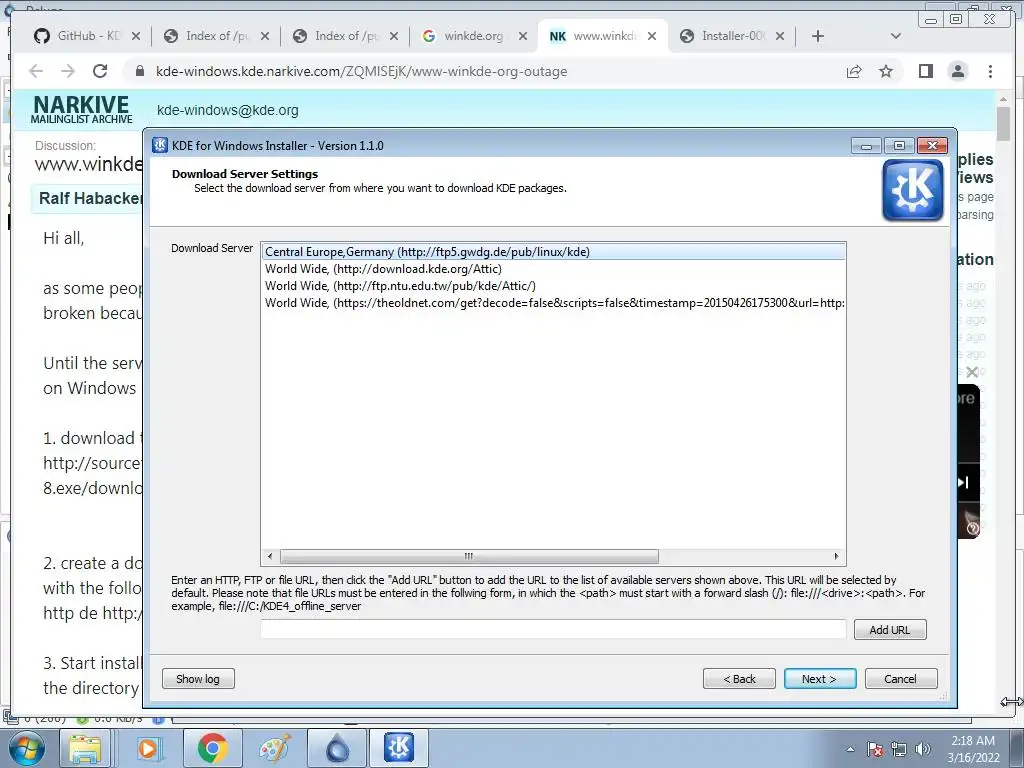1024x768 pixels.
Task: Click the server list horizontal scrollbar thumb
Action: pos(469,556)
